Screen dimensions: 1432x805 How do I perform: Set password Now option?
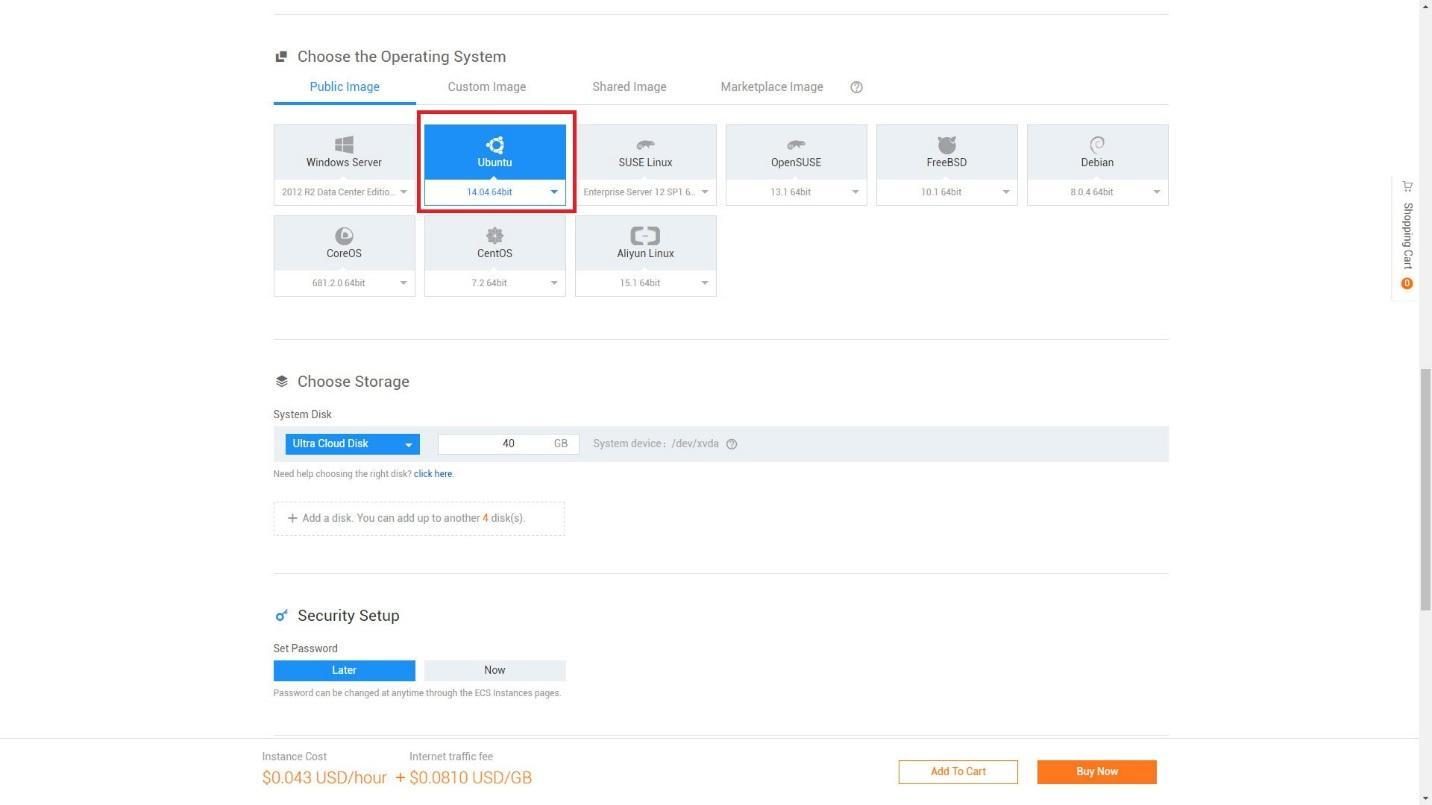click(495, 670)
